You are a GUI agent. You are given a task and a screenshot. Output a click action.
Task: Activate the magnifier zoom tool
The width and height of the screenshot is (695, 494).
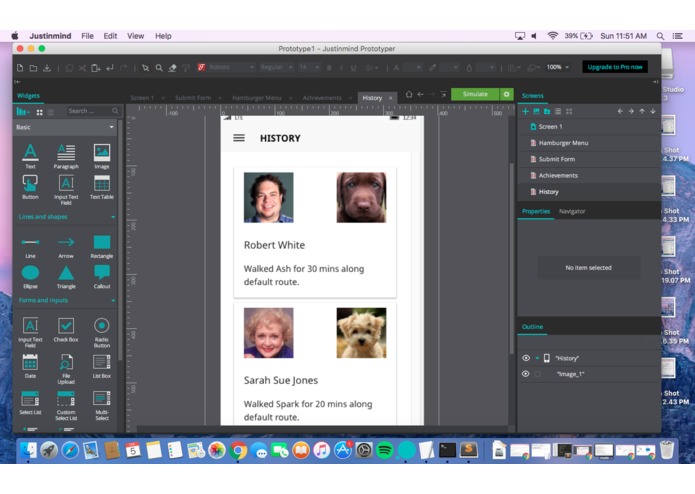[x=159, y=68]
